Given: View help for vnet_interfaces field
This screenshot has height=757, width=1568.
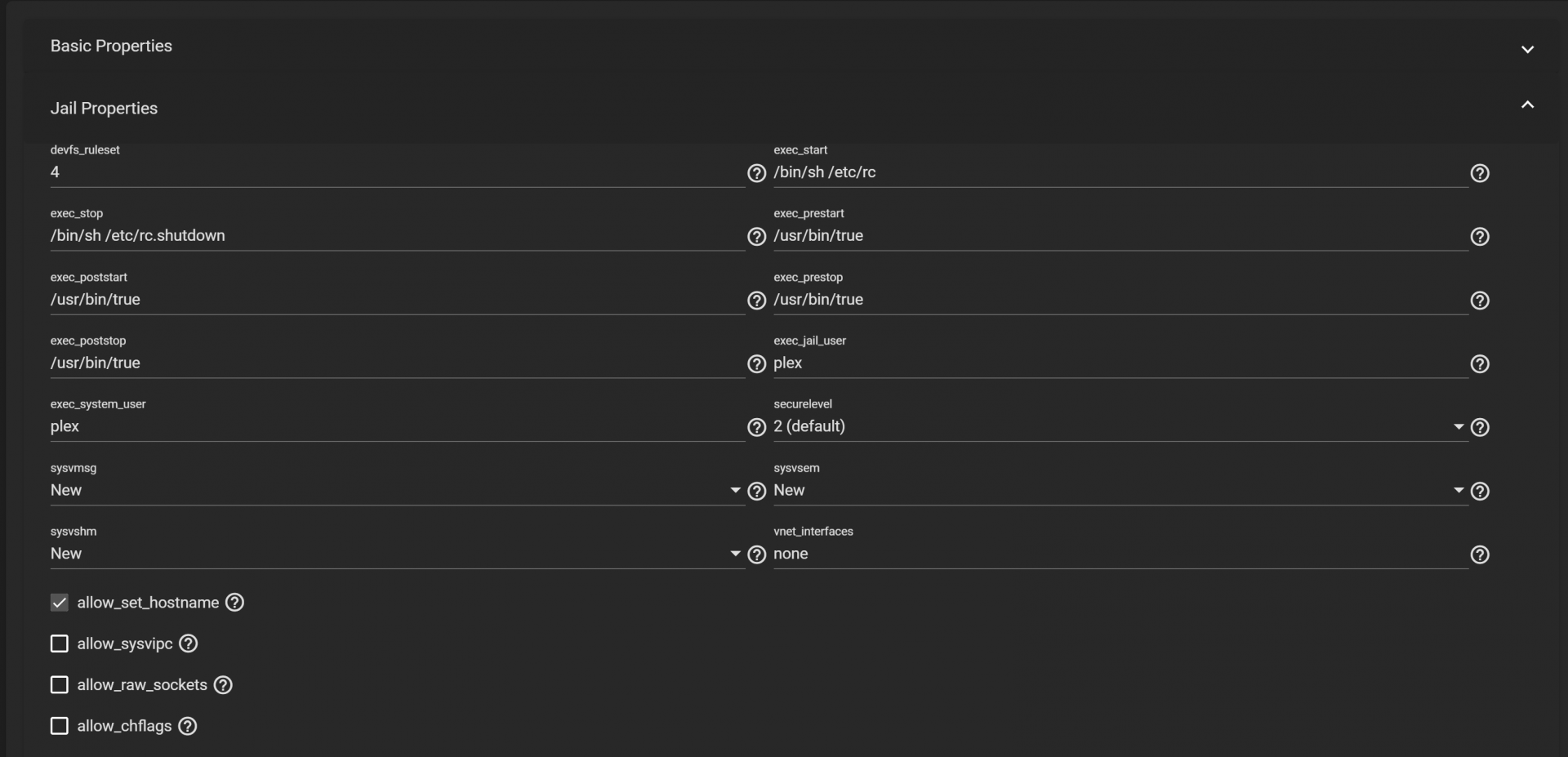Looking at the screenshot, I should pyautogui.click(x=1479, y=555).
